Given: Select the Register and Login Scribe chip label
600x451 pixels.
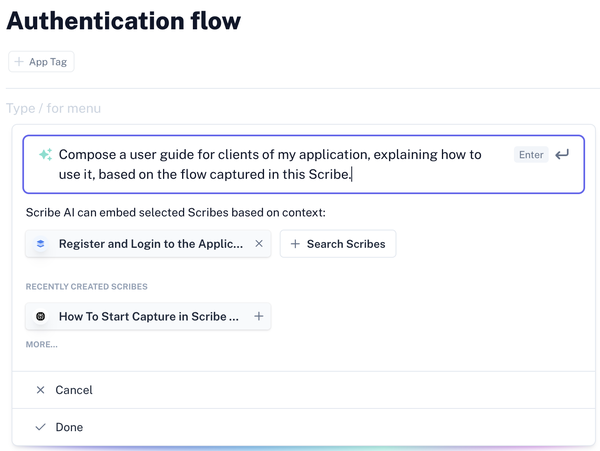Looking at the screenshot, I should (151, 243).
